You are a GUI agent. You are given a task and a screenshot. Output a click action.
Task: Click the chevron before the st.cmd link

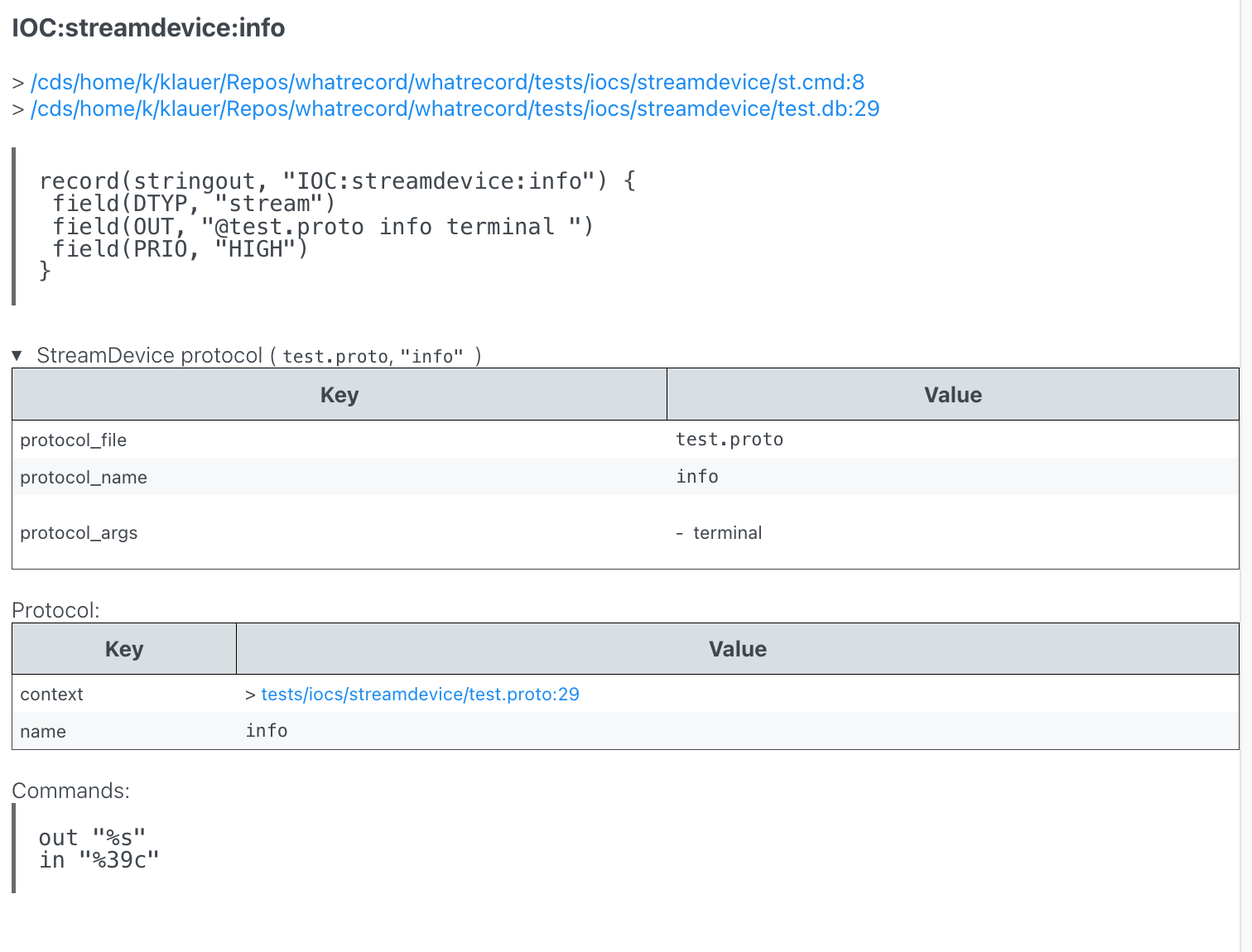18,82
